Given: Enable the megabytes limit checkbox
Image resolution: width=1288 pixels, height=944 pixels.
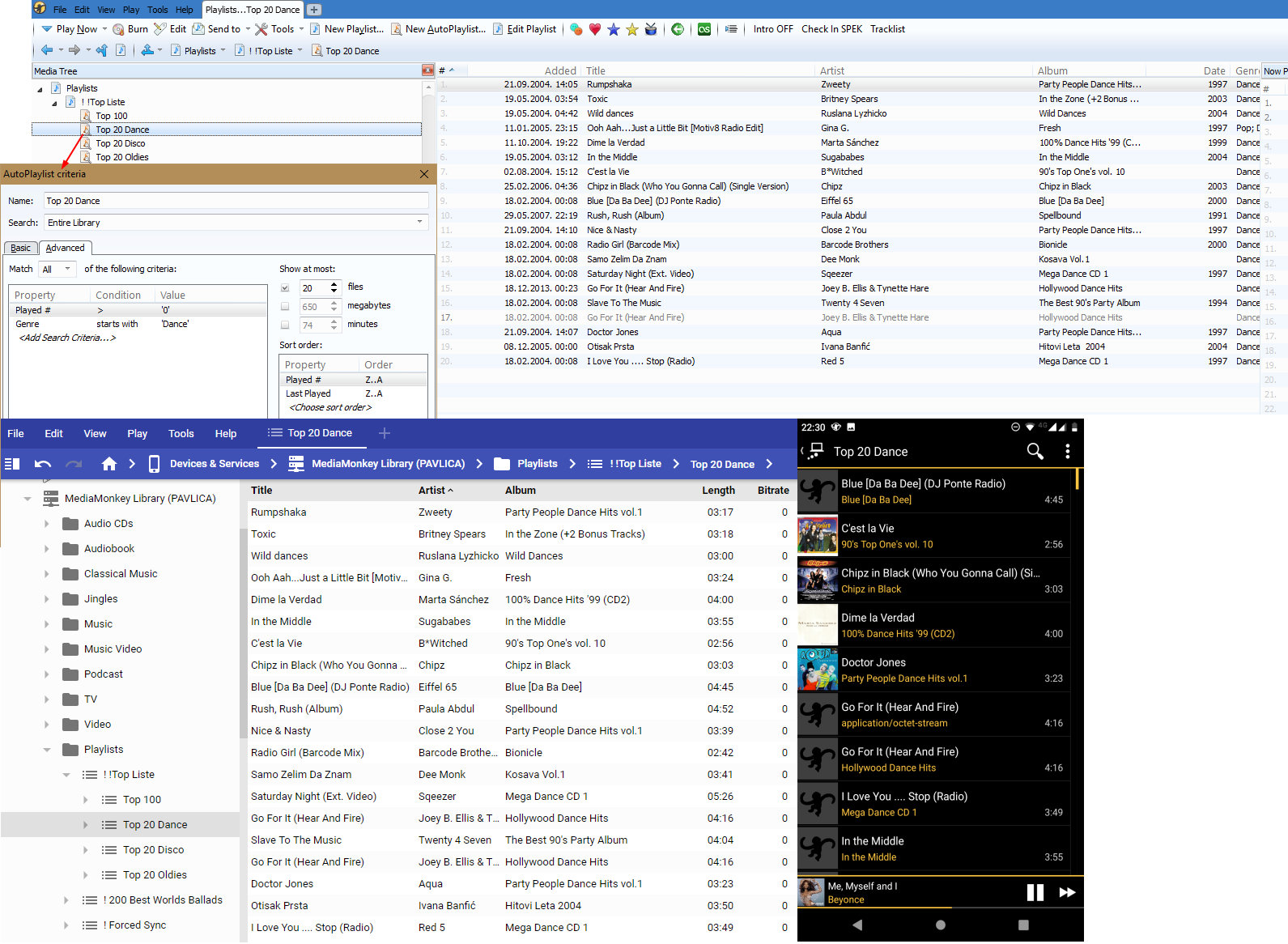Looking at the screenshot, I should click(285, 307).
